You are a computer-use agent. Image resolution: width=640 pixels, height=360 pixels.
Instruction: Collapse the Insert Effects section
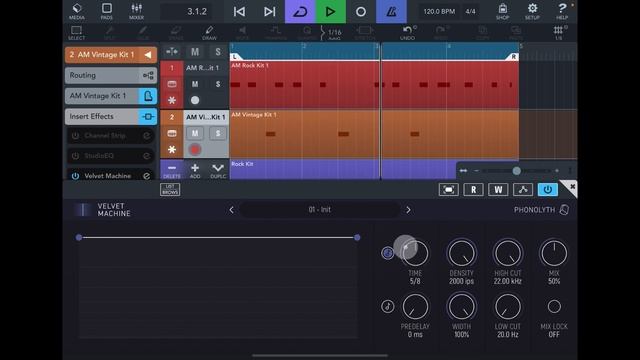(x=111, y=116)
